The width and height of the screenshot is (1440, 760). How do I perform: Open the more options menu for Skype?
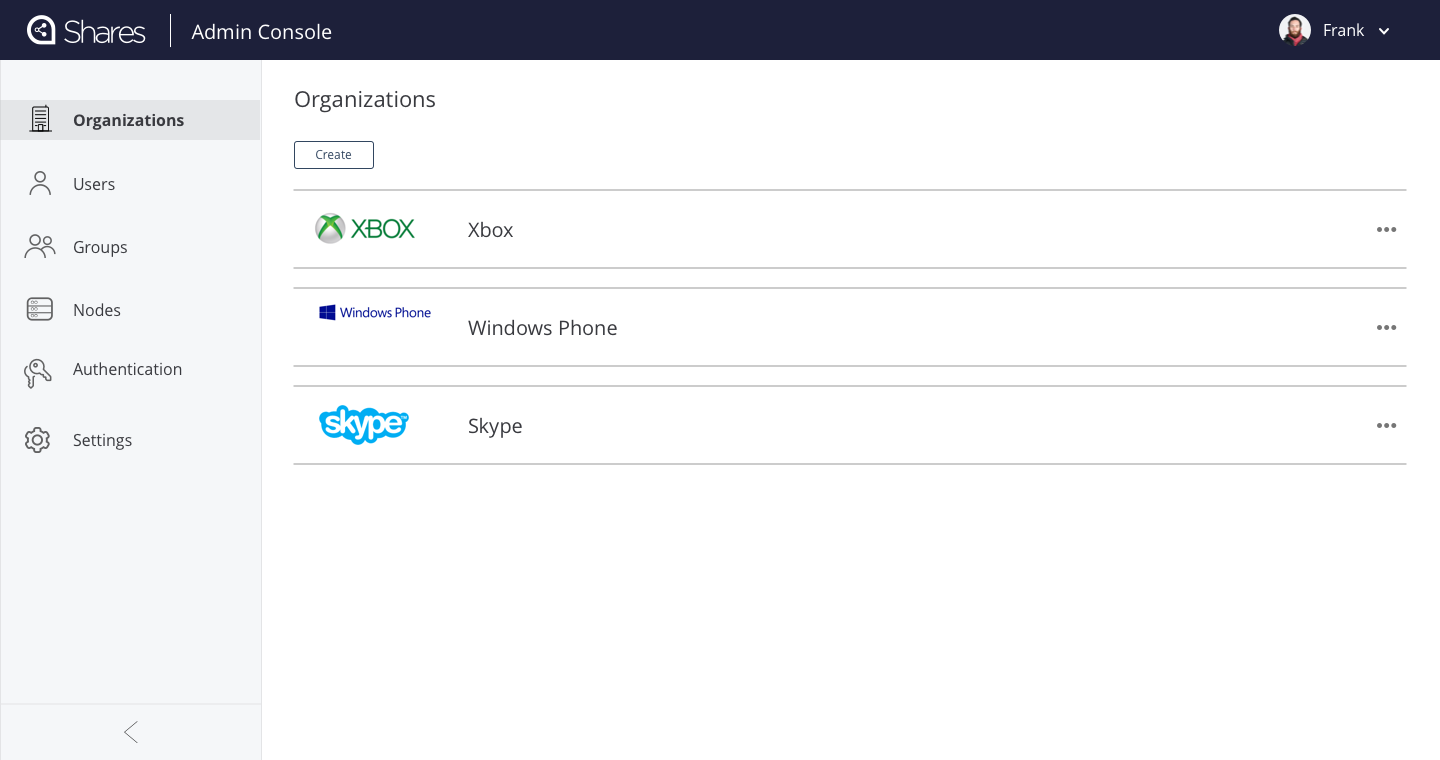[x=1386, y=425]
